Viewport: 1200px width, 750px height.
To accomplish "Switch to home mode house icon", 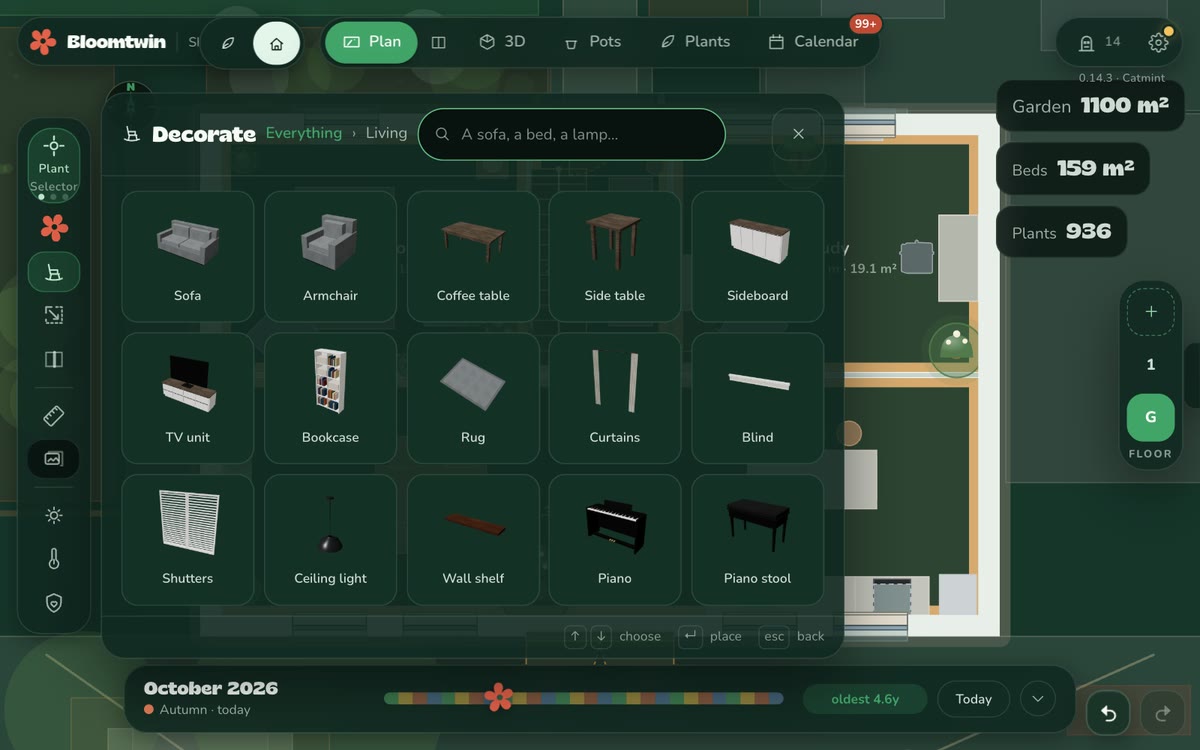I will coord(277,44).
